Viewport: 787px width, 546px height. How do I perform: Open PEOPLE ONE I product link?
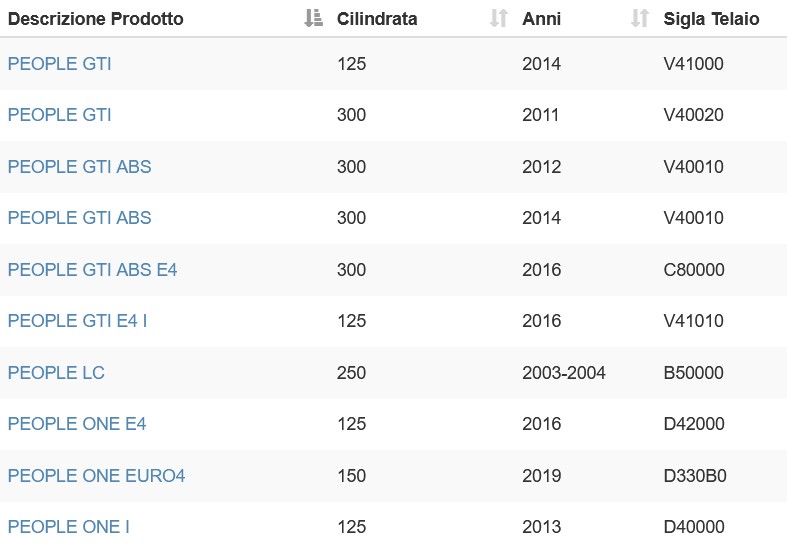click(x=69, y=527)
